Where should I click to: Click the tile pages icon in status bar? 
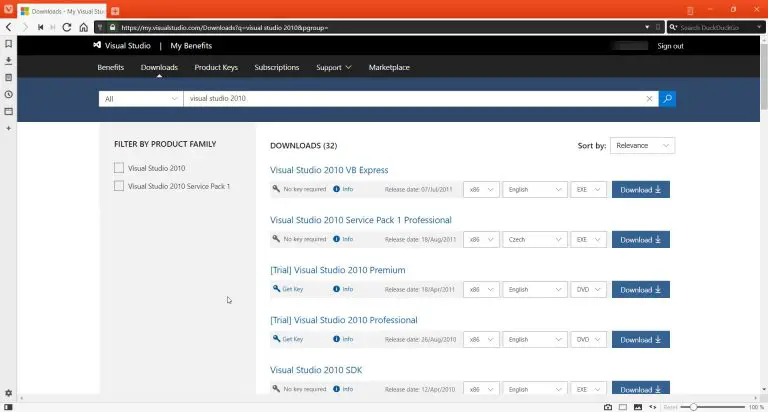coord(623,407)
